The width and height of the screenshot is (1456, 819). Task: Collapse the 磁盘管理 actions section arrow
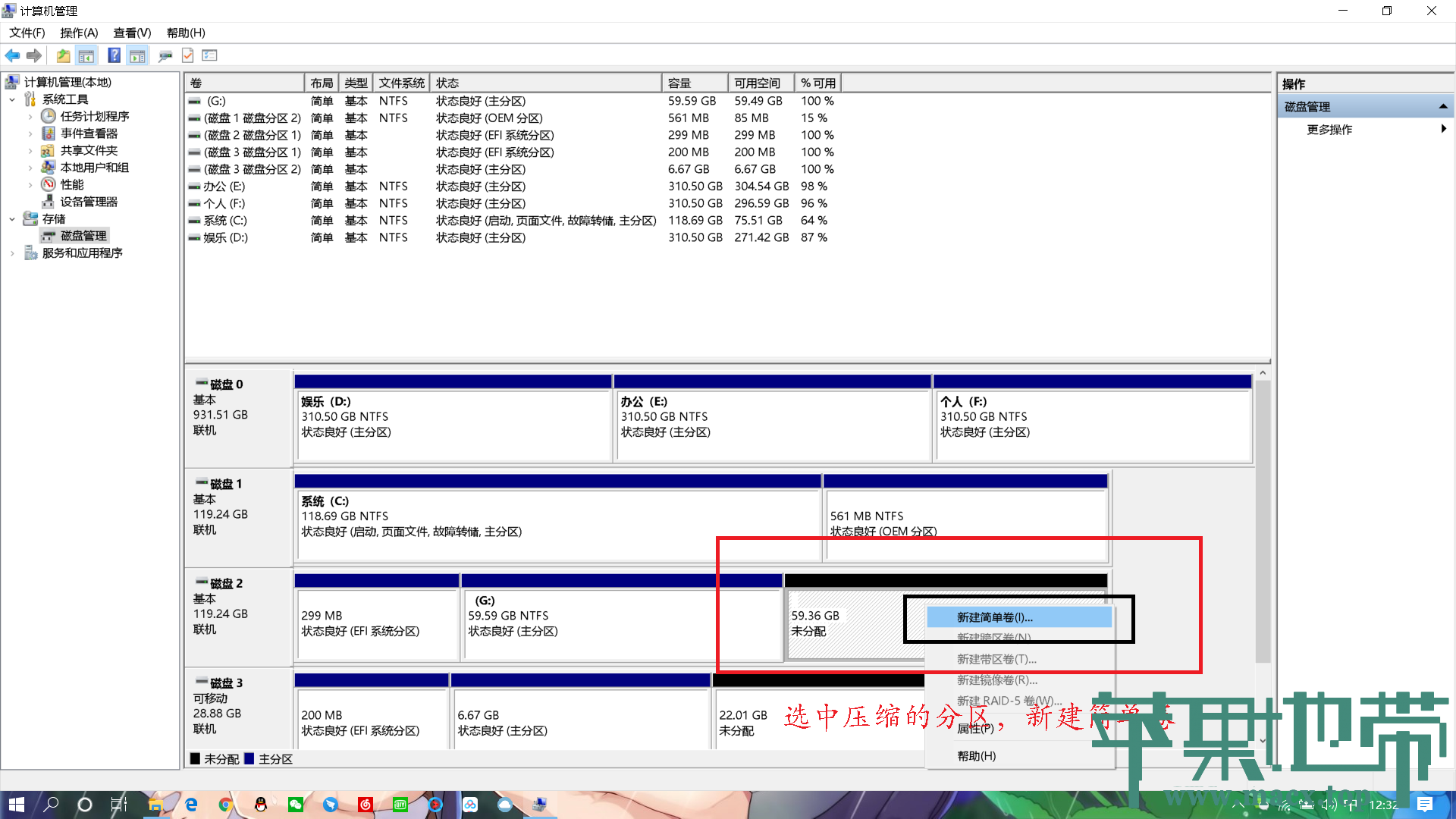coord(1442,107)
